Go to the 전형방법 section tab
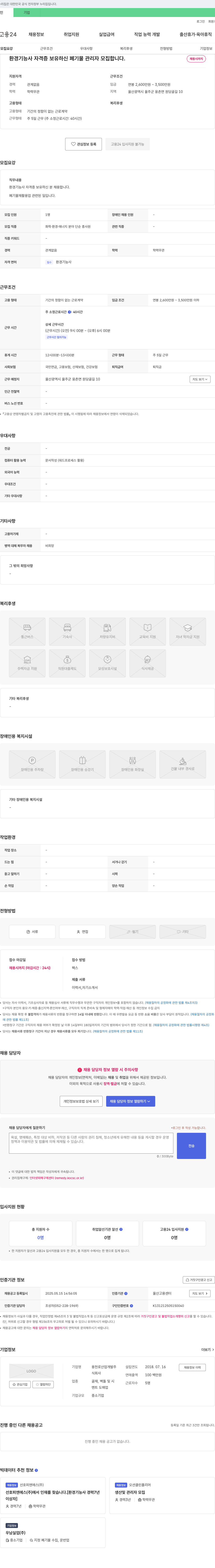 pos(166,49)
